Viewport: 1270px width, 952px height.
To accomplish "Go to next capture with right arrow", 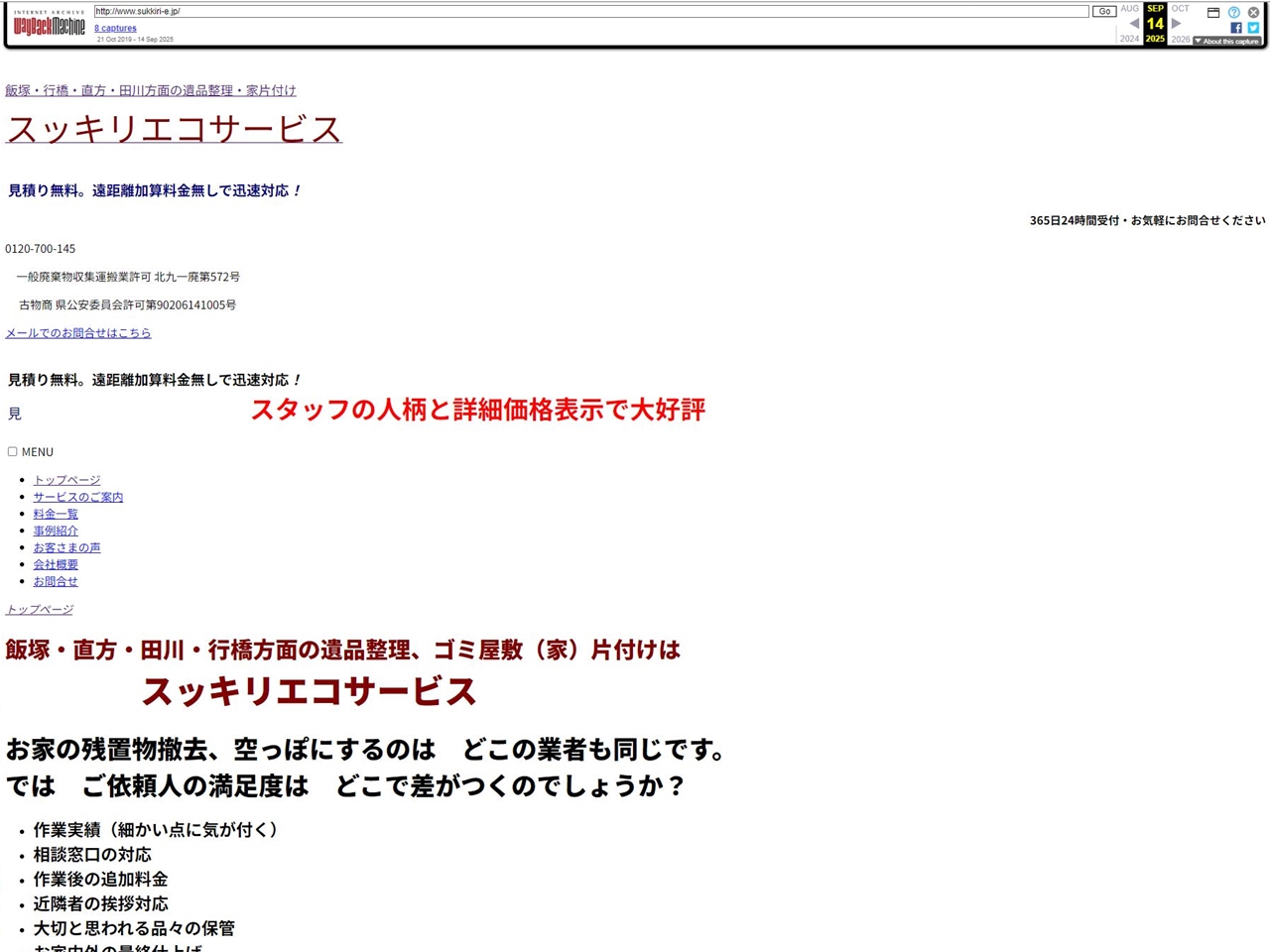I will click(x=1176, y=24).
